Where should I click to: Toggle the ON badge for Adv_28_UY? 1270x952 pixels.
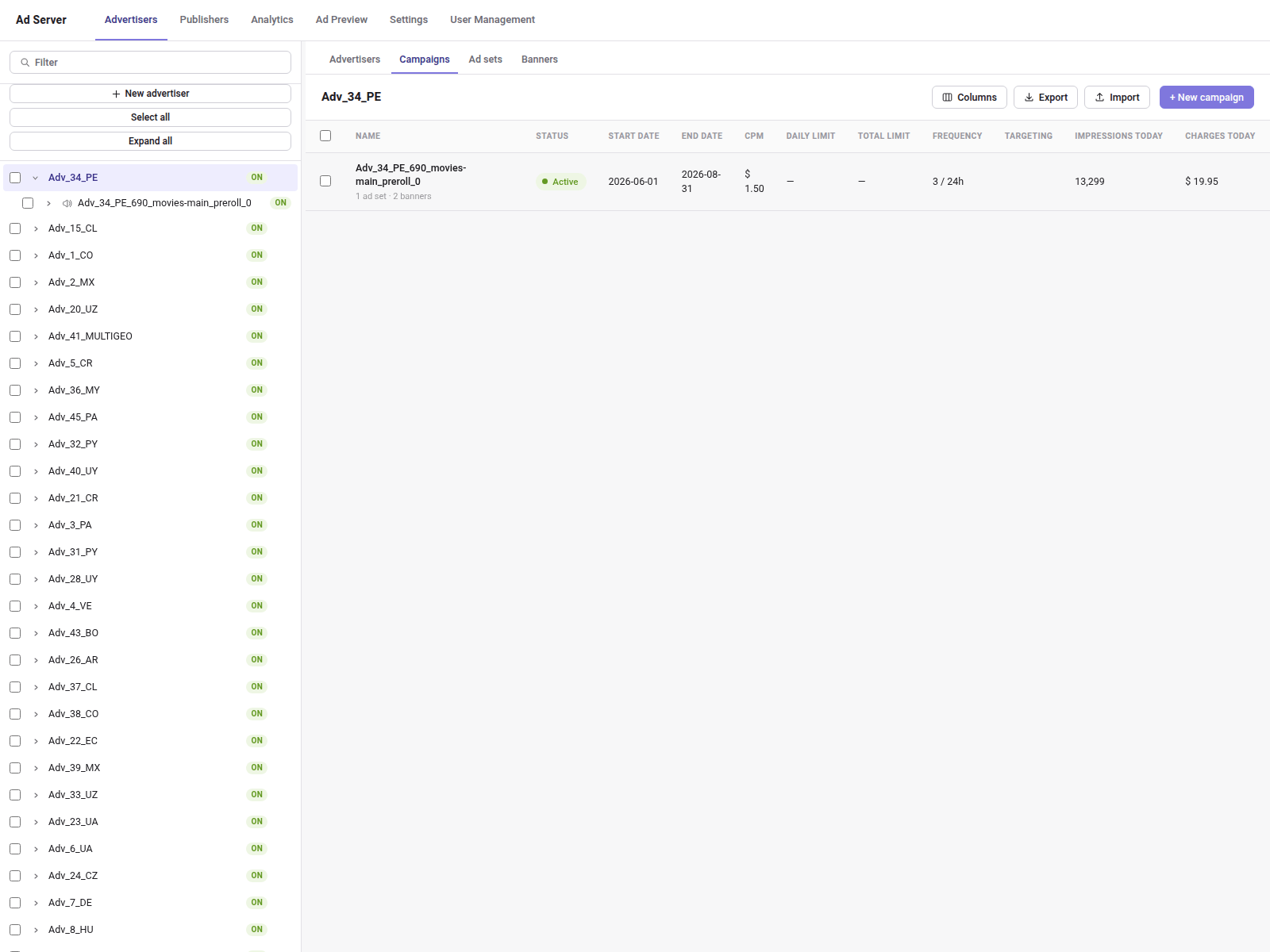click(x=256, y=579)
